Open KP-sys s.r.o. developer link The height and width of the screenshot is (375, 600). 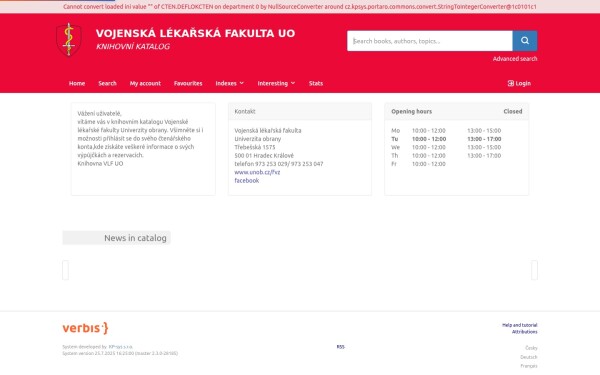tap(121, 347)
